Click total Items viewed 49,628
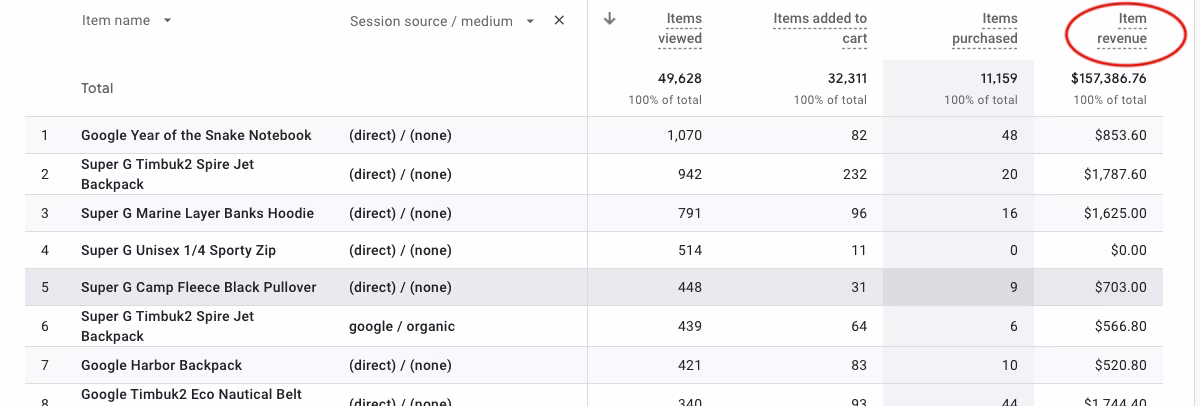The height and width of the screenshot is (406, 1200). pos(680,78)
